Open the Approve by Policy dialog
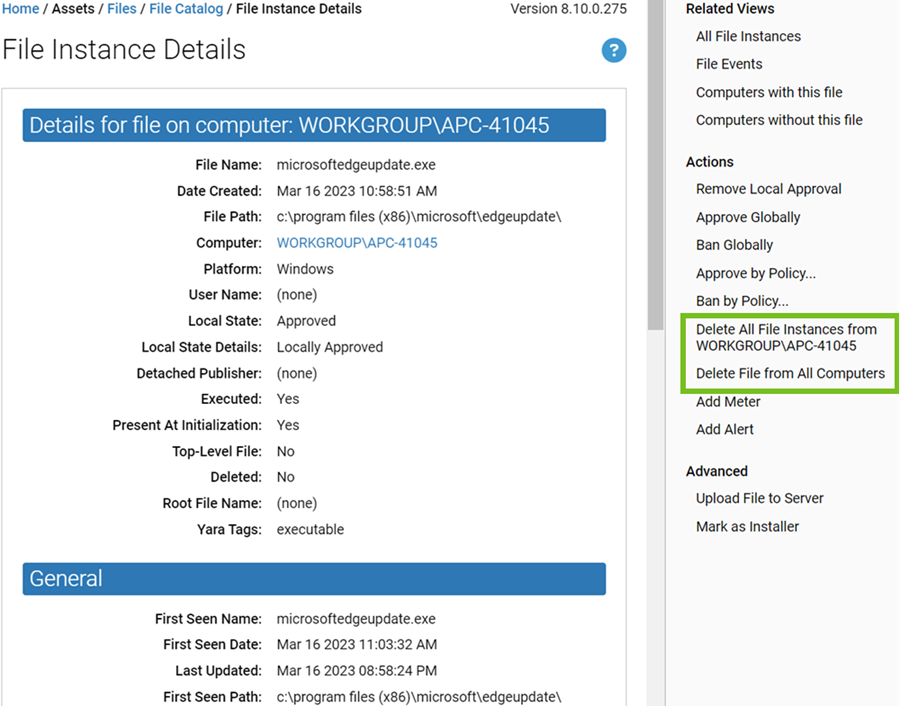 tap(755, 273)
